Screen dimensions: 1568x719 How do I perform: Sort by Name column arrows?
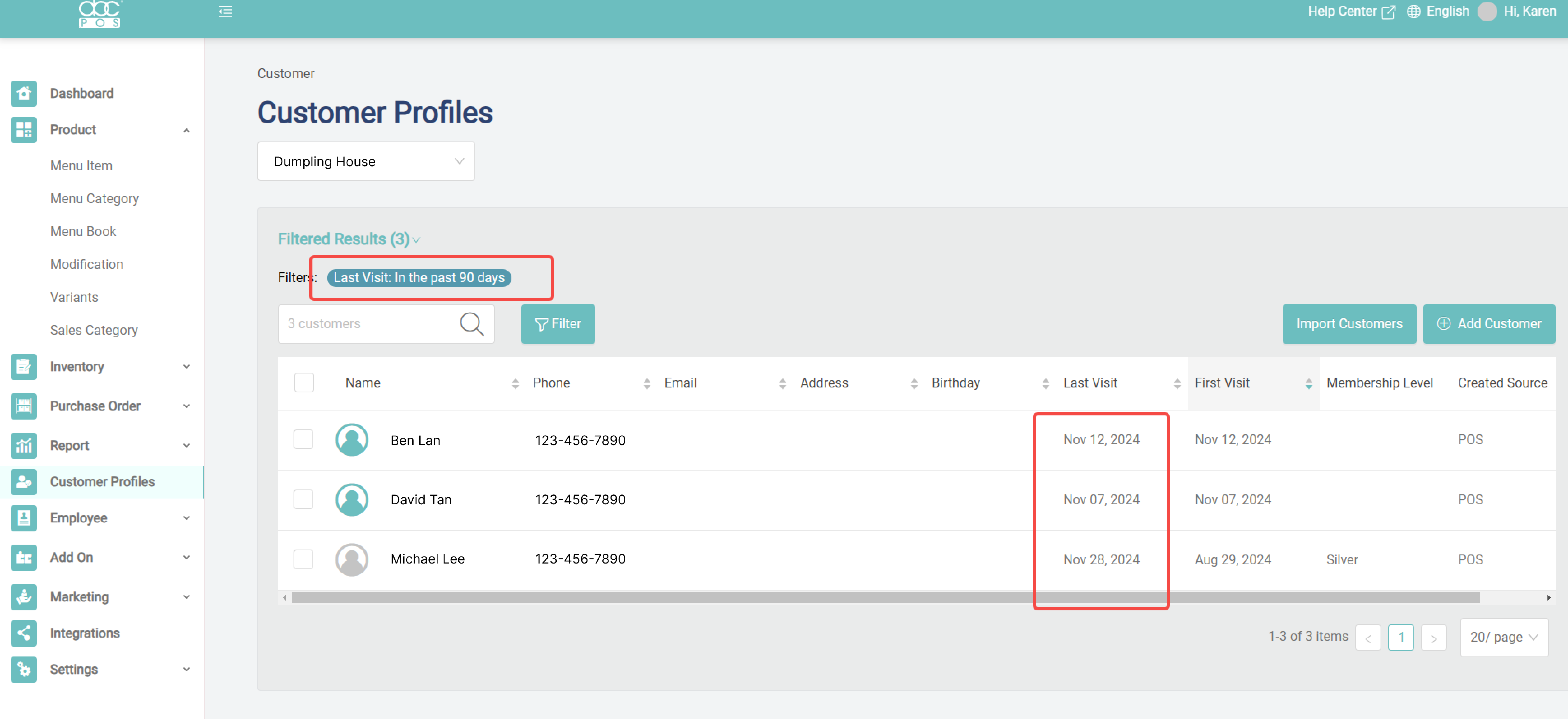click(516, 384)
